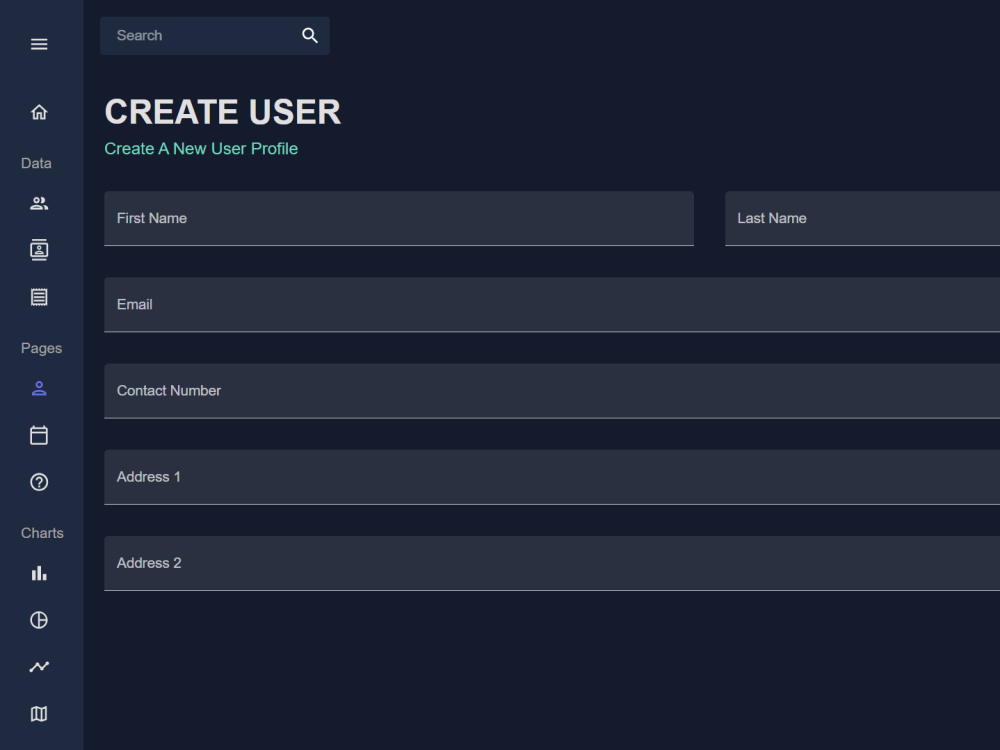Open the Home dashboard icon
The image size is (1000, 750).
[x=39, y=112]
